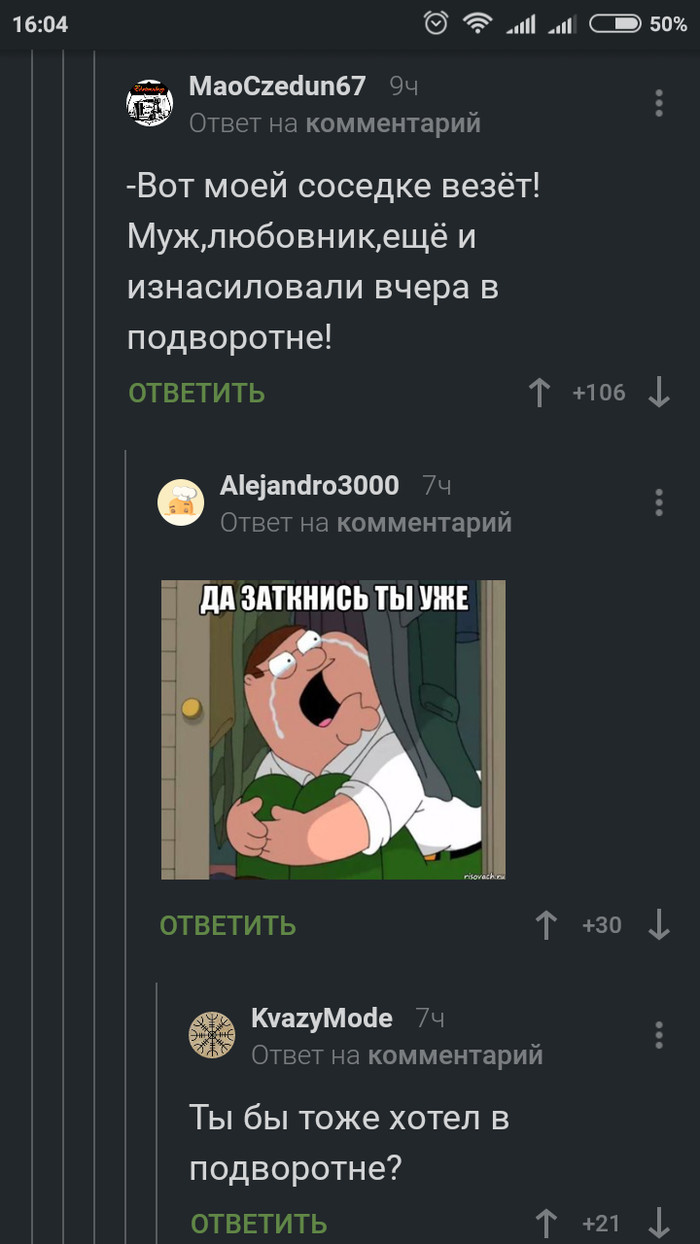
Task: Open KvazyMode username profile link
Action: 321,1018
